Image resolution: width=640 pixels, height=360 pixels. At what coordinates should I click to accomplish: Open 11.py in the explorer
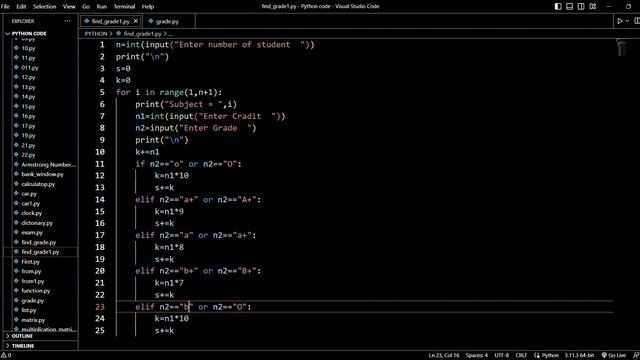pos(28,58)
